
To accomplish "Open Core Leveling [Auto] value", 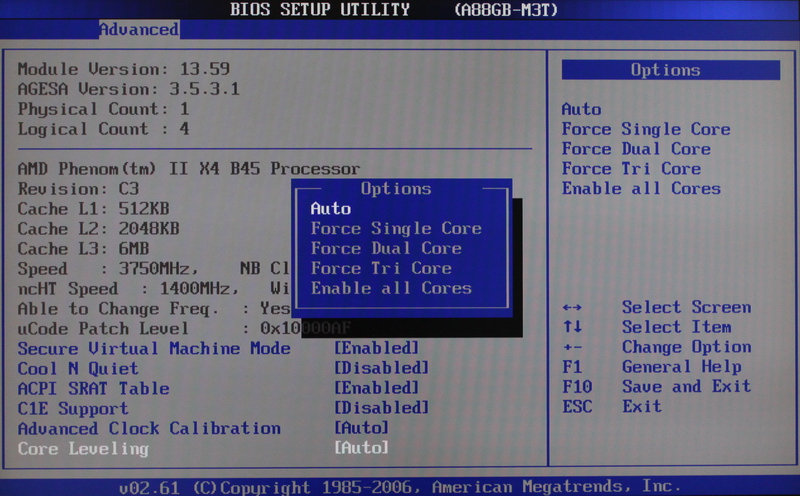I will tap(361, 448).
